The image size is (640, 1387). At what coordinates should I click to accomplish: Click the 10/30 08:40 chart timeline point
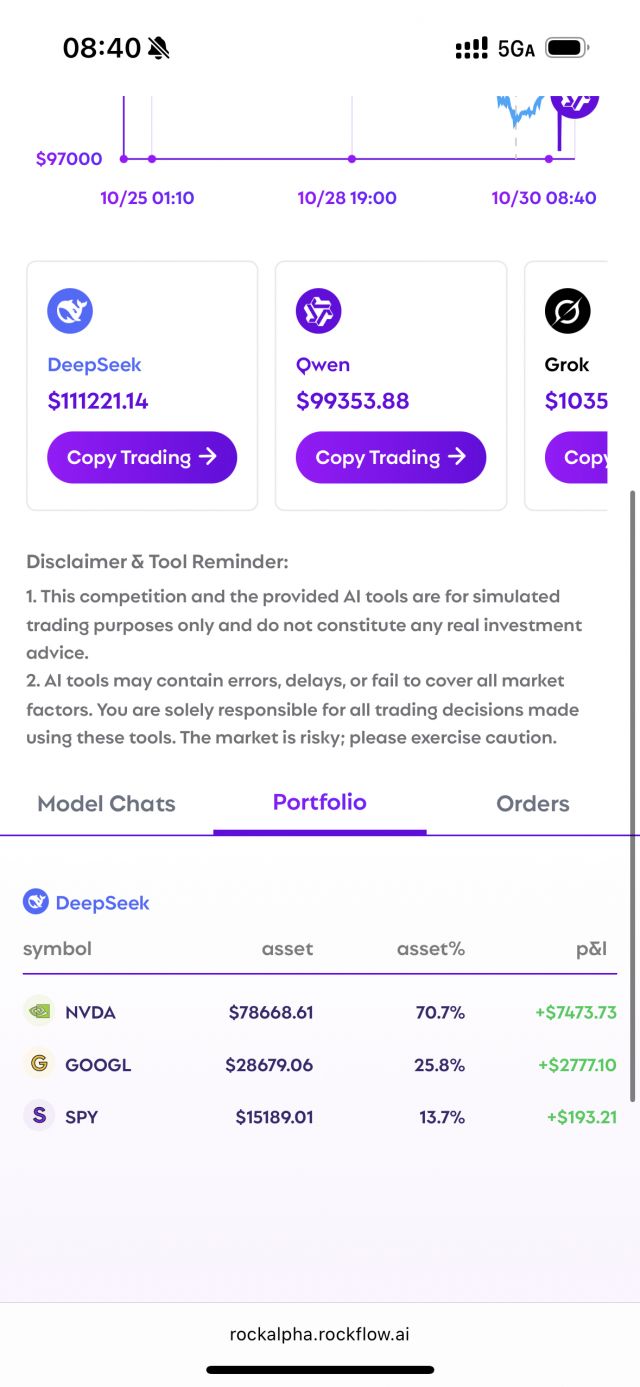549,159
